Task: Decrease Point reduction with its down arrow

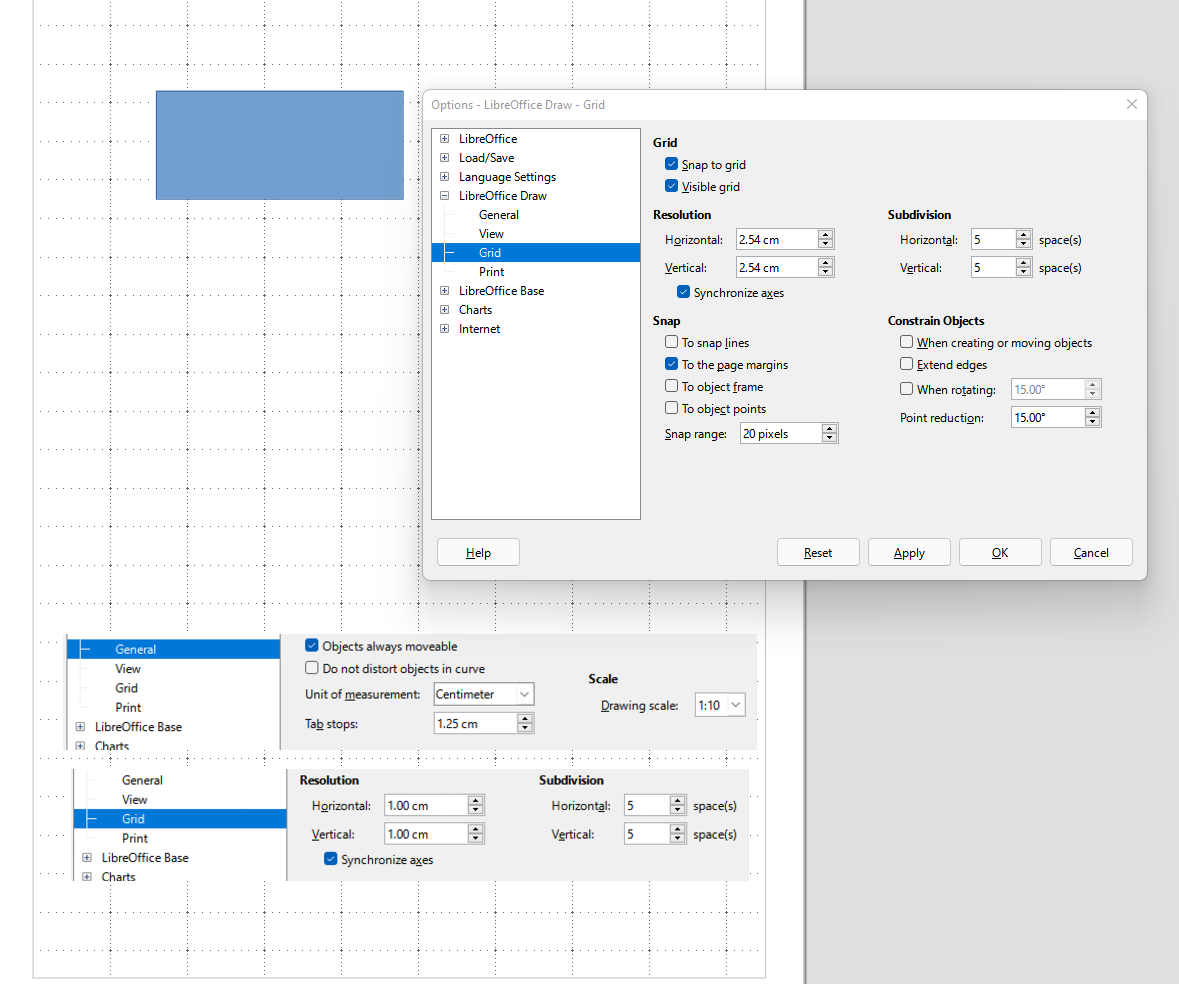Action: [1093, 422]
